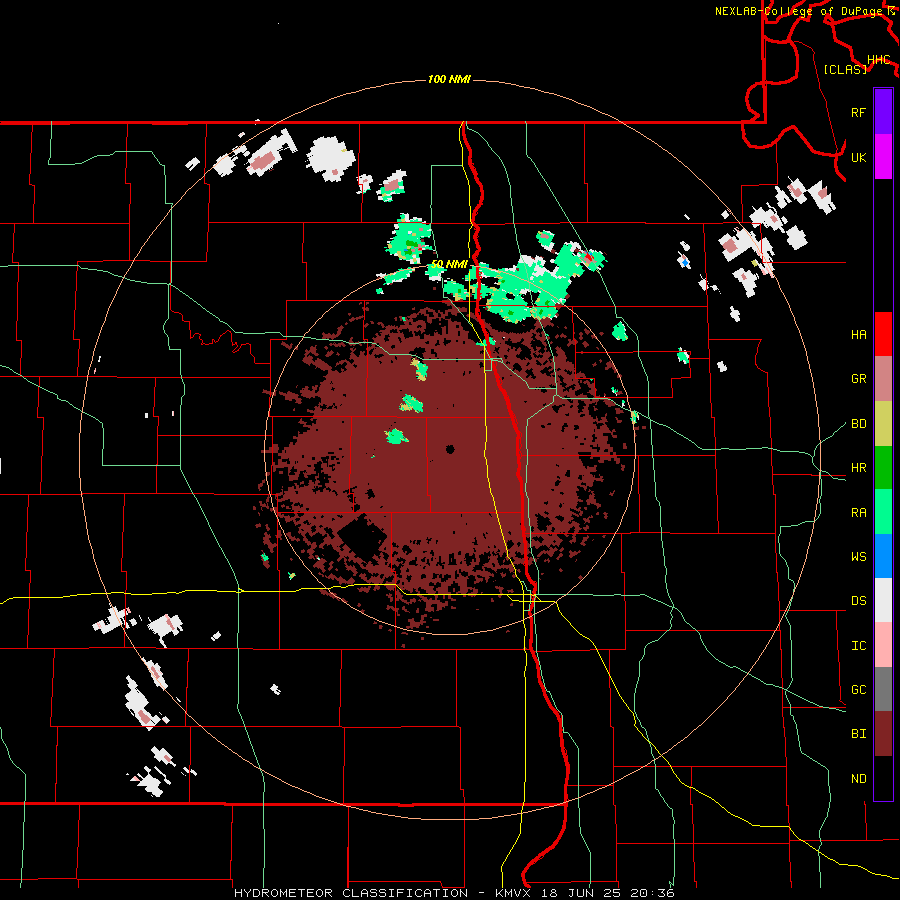Click the DS white legend swatch
This screenshot has height=900, width=900.
(x=883, y=600)
